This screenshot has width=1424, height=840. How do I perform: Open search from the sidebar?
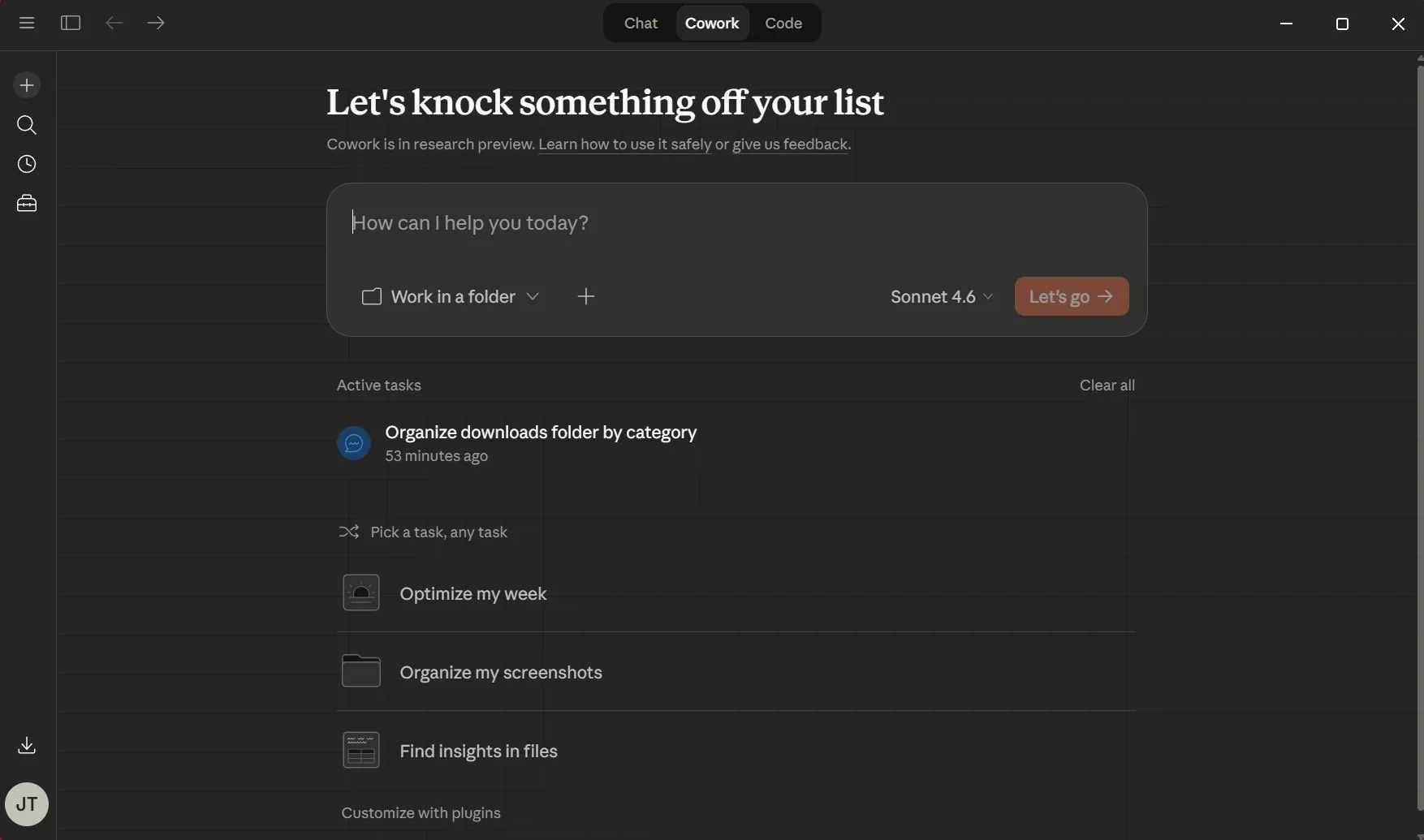click(27, 125)
